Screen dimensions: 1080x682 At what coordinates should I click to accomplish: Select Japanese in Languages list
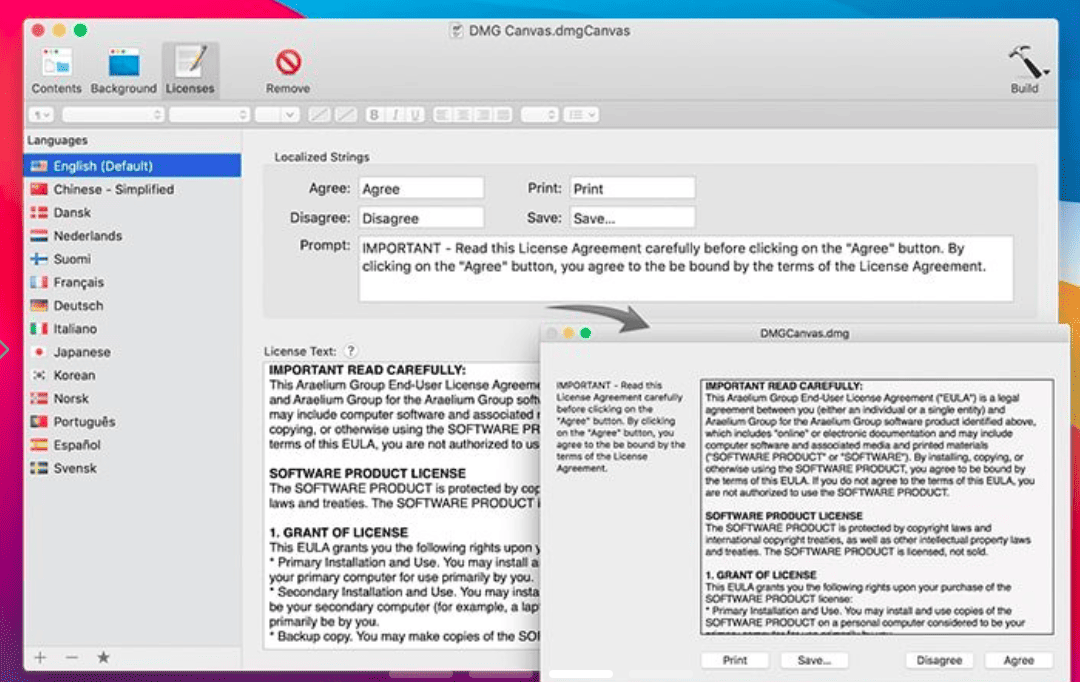132,352
